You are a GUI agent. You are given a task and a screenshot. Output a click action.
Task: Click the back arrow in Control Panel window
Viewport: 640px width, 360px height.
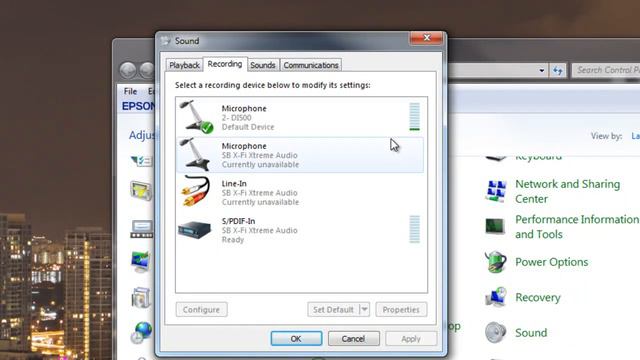pyautogui.click(x=128, y=70)
